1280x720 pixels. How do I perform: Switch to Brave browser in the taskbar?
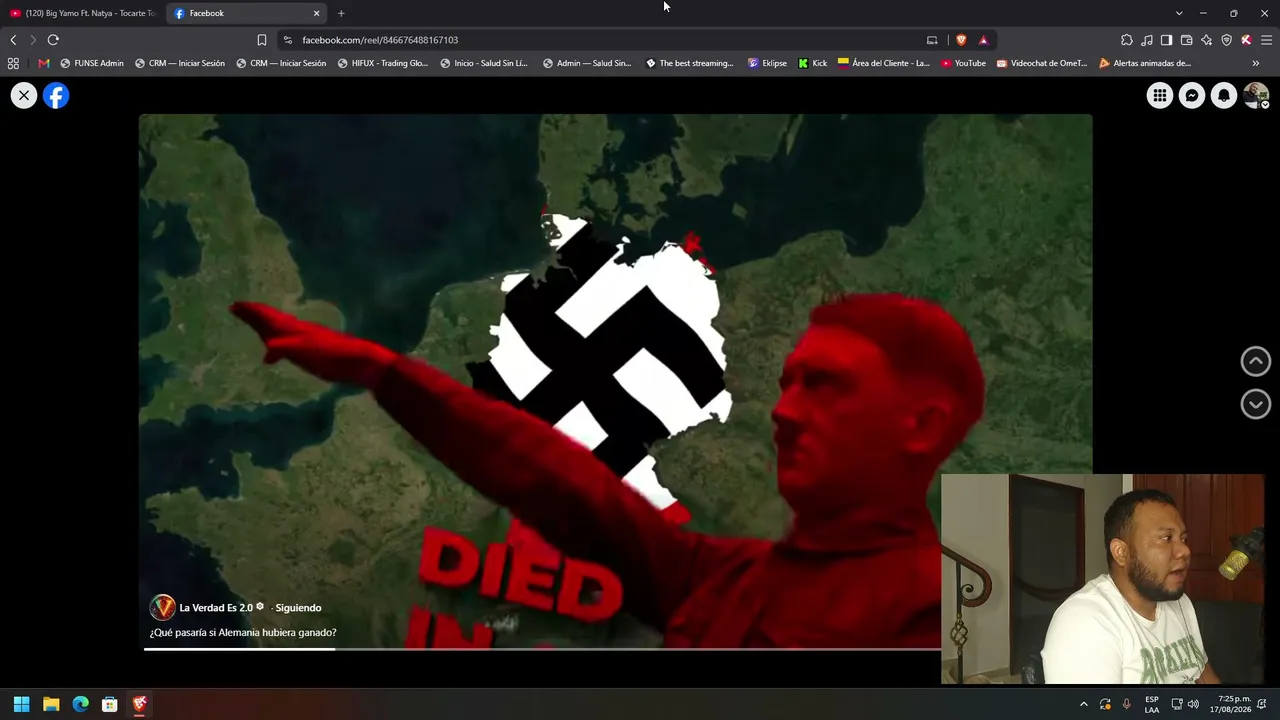(x=140, y=704)
